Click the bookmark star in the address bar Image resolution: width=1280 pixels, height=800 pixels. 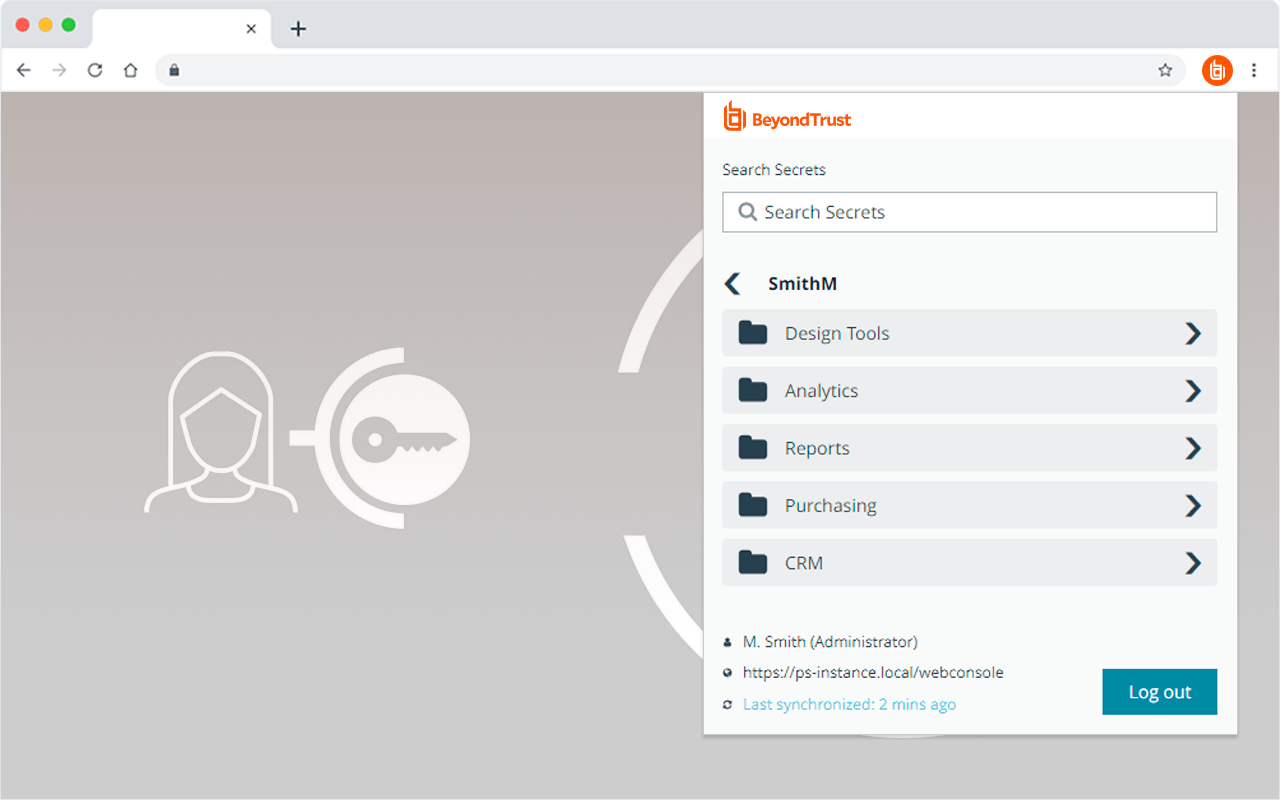pos(1165,70)
